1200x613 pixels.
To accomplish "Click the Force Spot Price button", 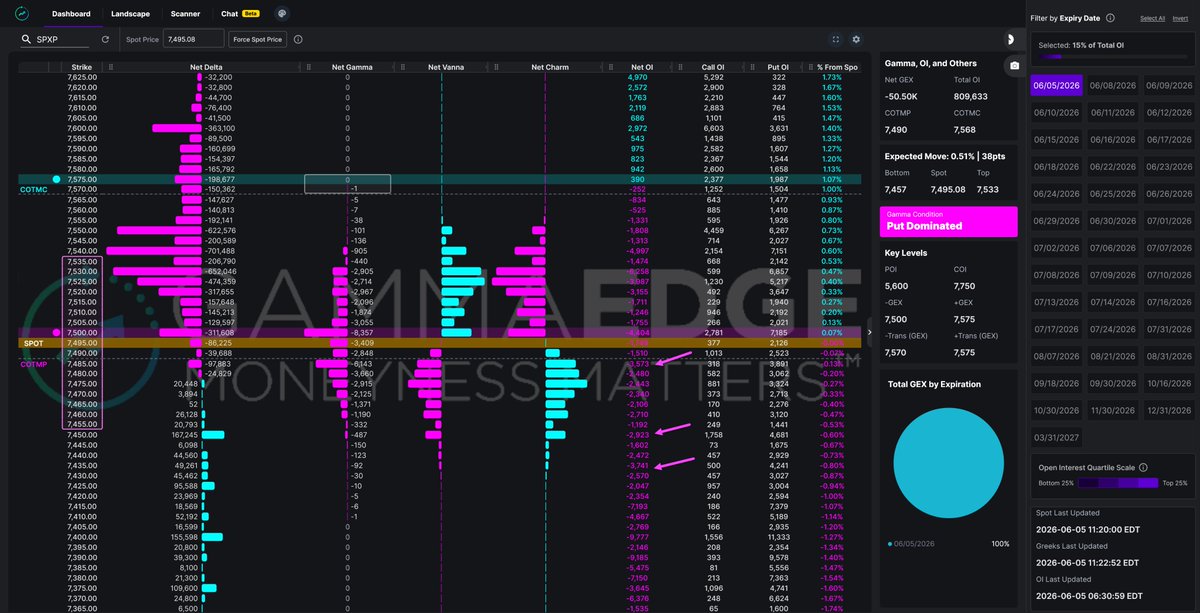I will pos(257,39).
